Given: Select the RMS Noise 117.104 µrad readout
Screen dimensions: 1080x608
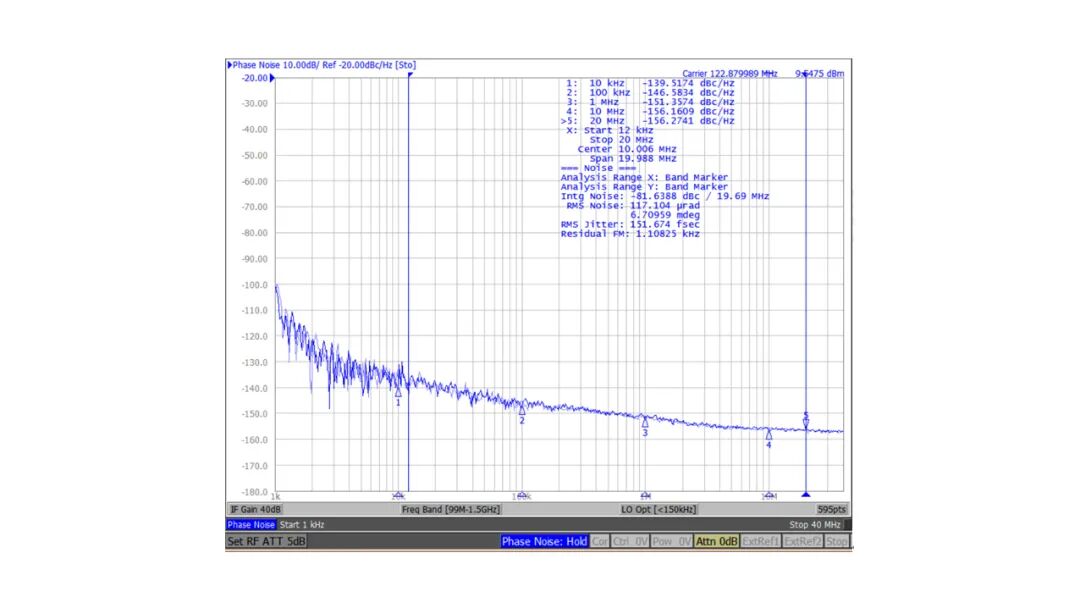Looking at the screenshot, I should [633, 206].
